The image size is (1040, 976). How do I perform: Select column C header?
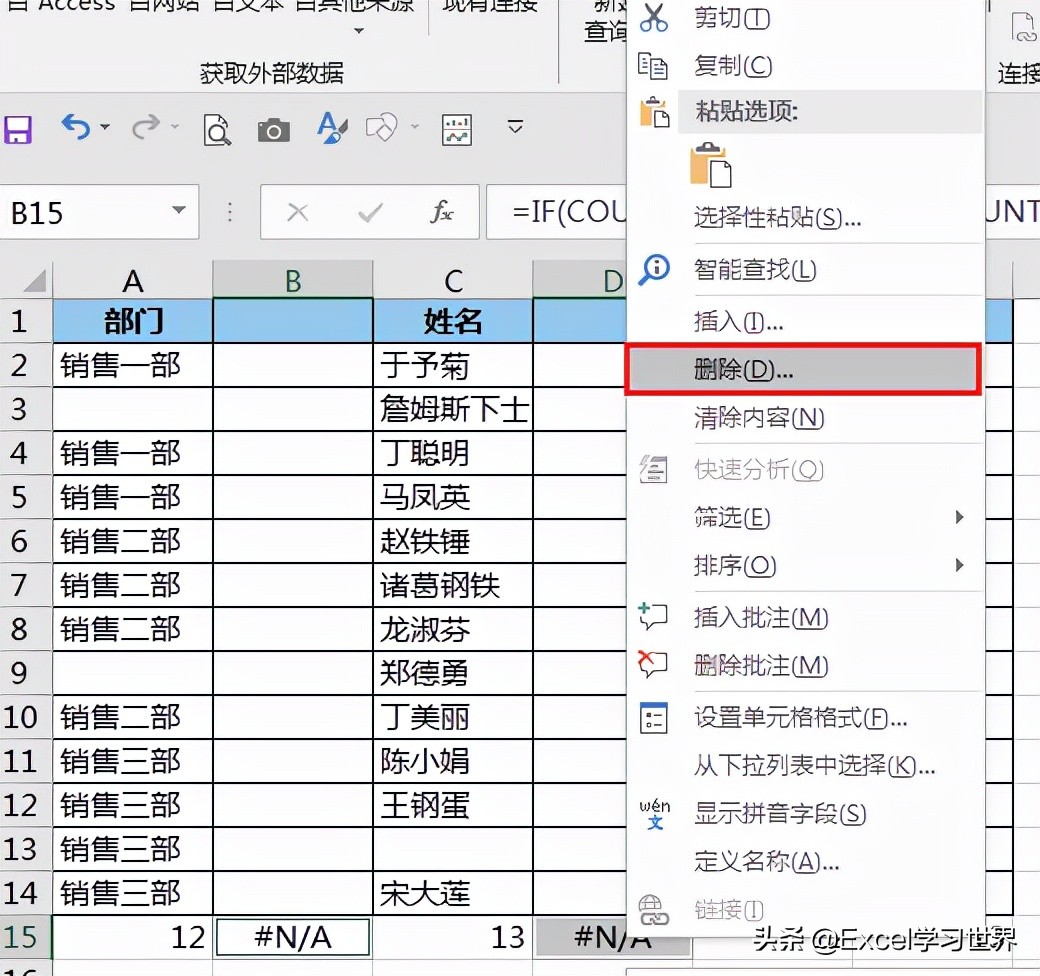(453, 281)
